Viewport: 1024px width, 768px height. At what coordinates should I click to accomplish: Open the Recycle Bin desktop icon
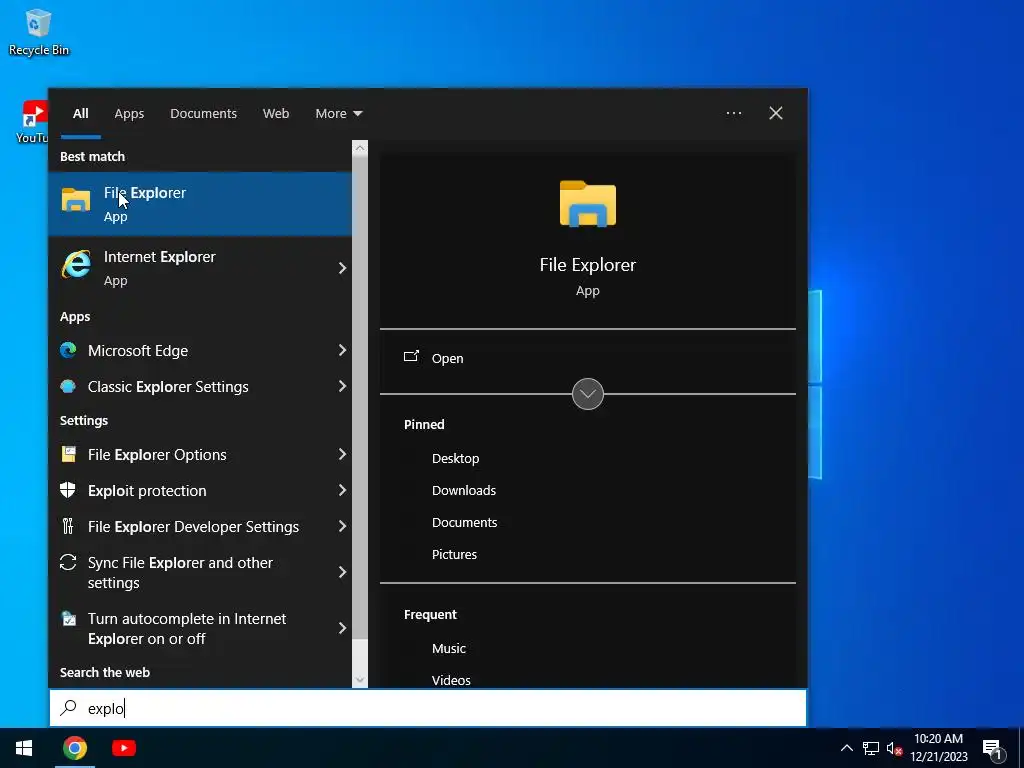pyautogui.click(x=39, y=32)
